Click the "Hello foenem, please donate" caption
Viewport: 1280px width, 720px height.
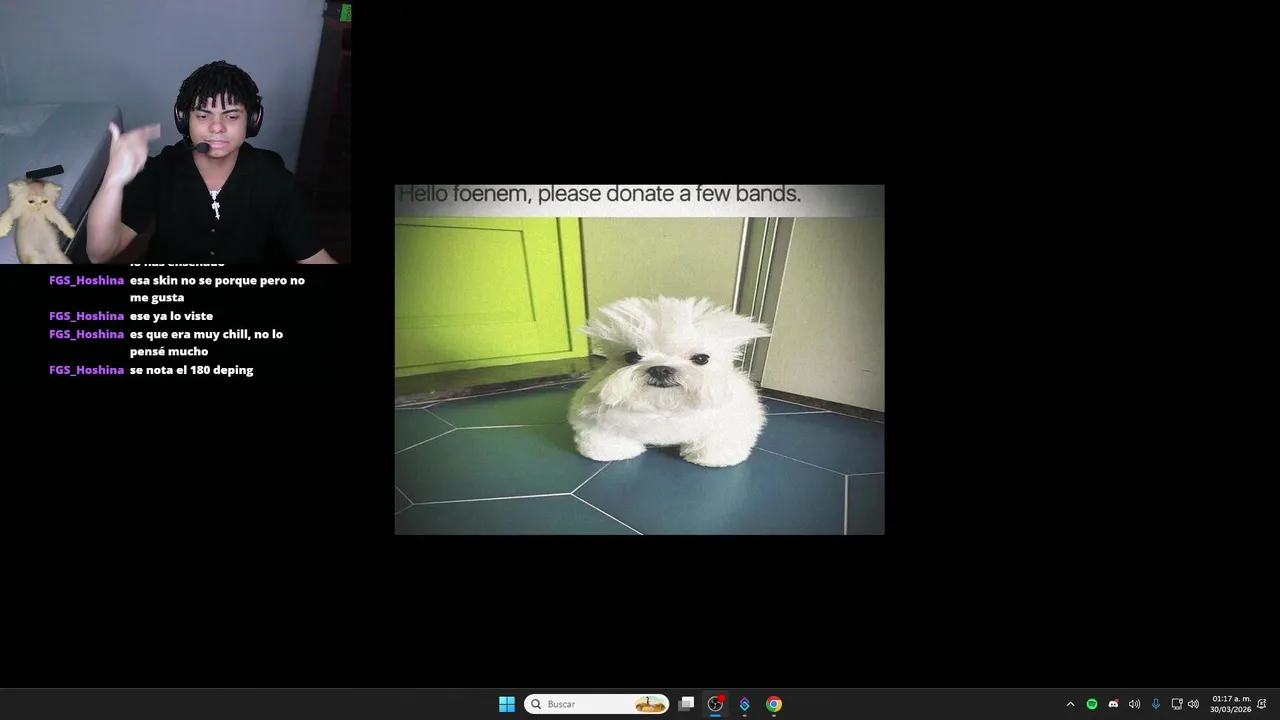point(600,194)
